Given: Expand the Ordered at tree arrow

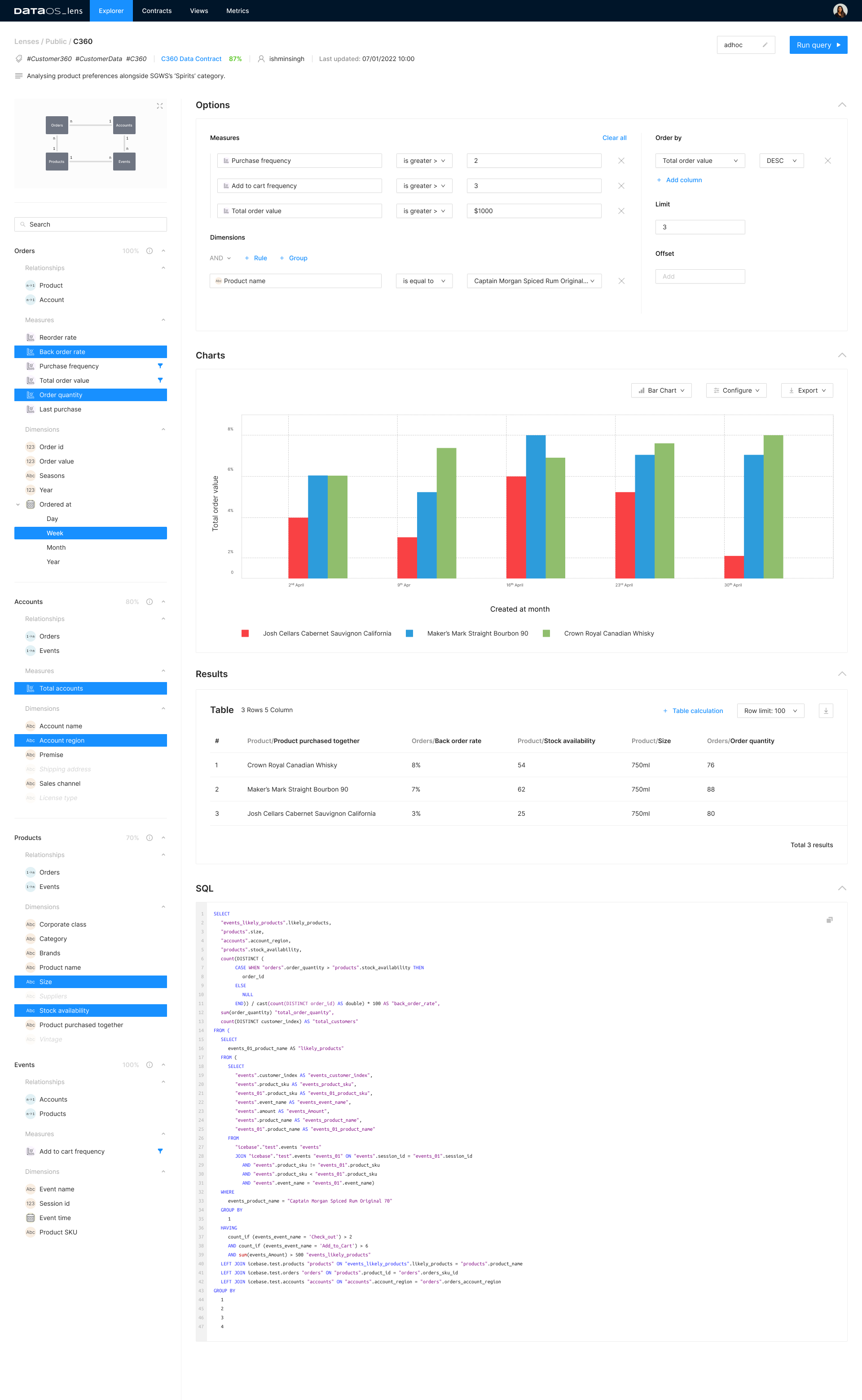Looking at the screenshot, I should click(x=18, y=504).
